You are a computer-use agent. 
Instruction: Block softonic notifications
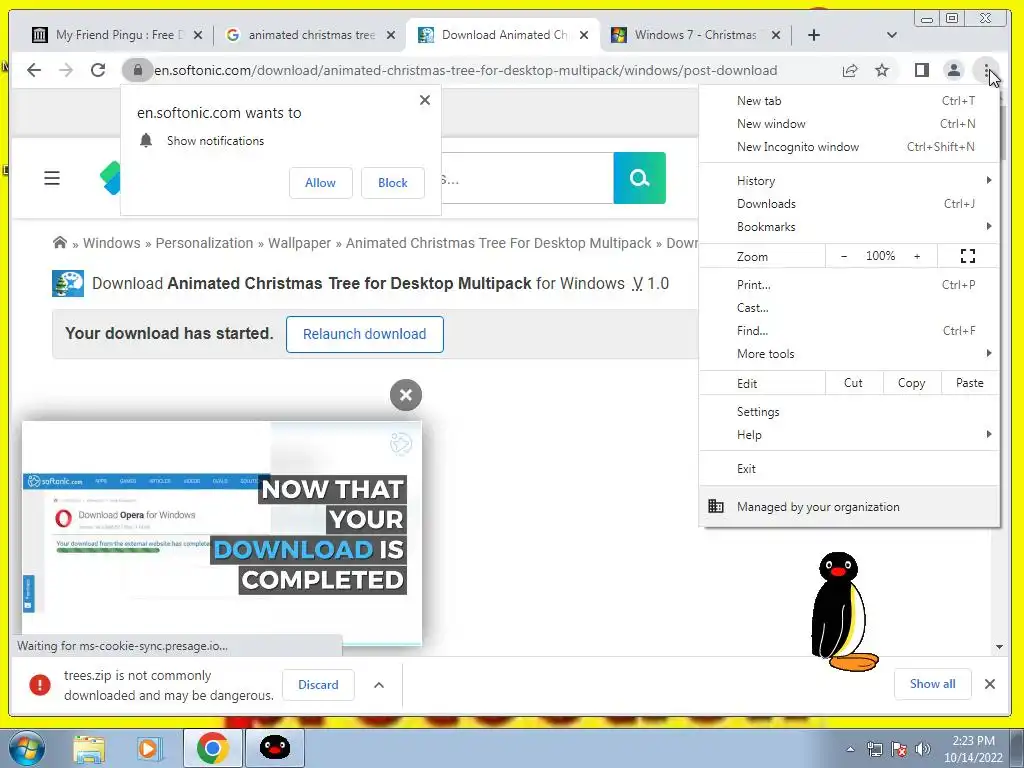click(392, 183)
